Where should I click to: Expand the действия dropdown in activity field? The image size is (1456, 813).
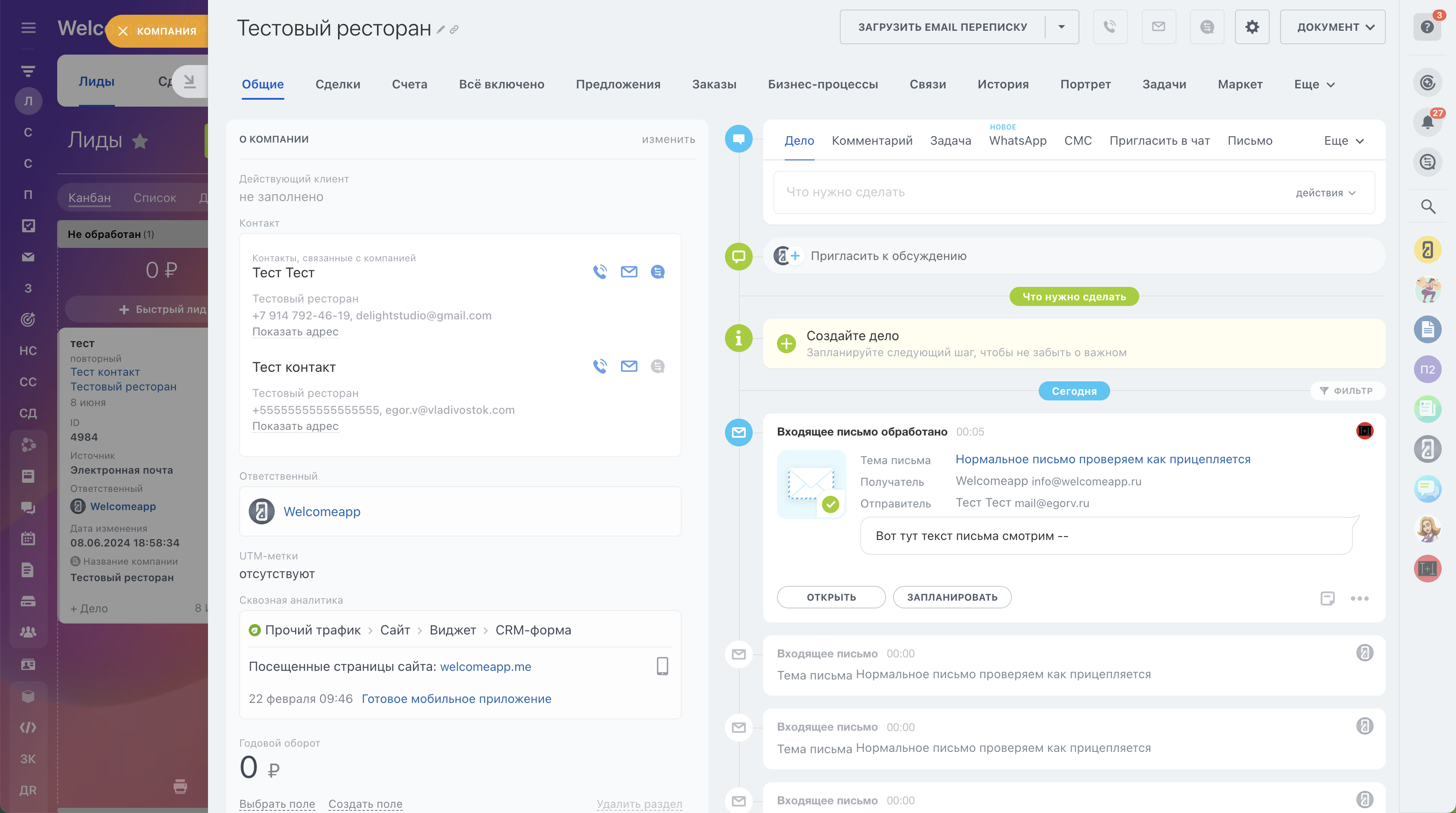tap(1325, 193)
